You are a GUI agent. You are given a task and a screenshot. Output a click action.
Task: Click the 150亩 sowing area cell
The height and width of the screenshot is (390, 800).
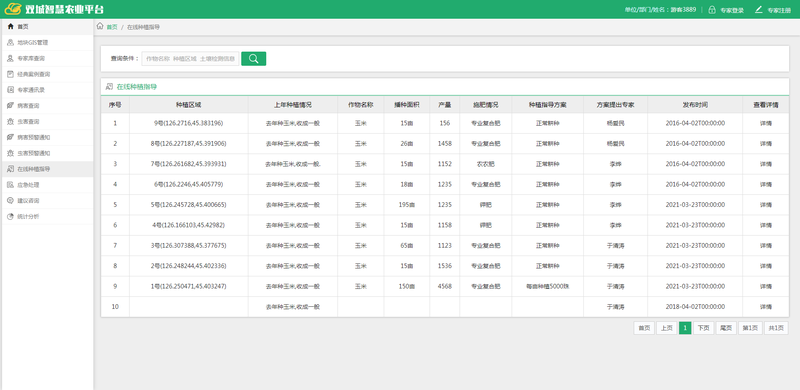click(407, 286)
